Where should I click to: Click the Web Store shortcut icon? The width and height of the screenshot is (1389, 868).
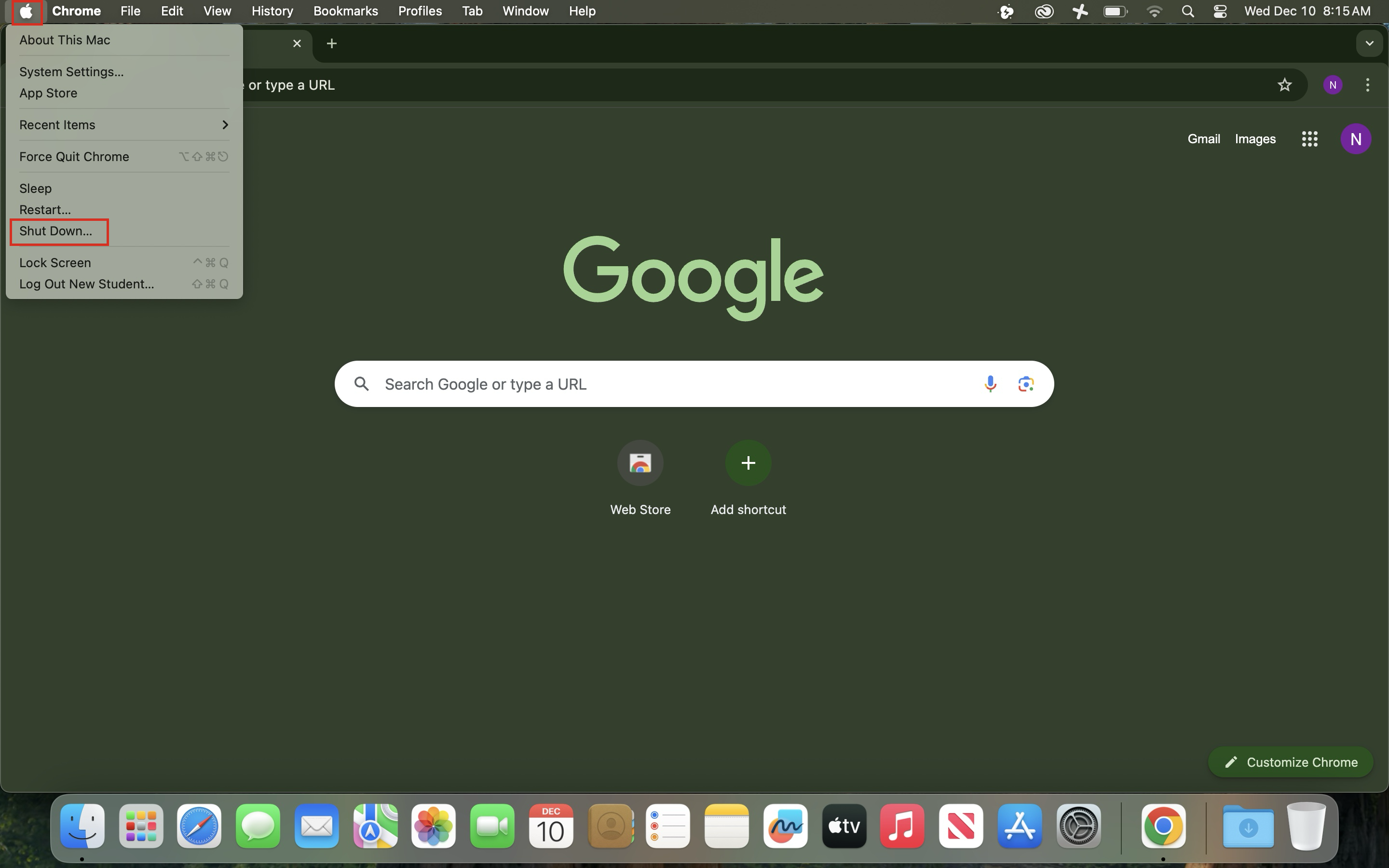pyautogui.click(x=640, y=463)
